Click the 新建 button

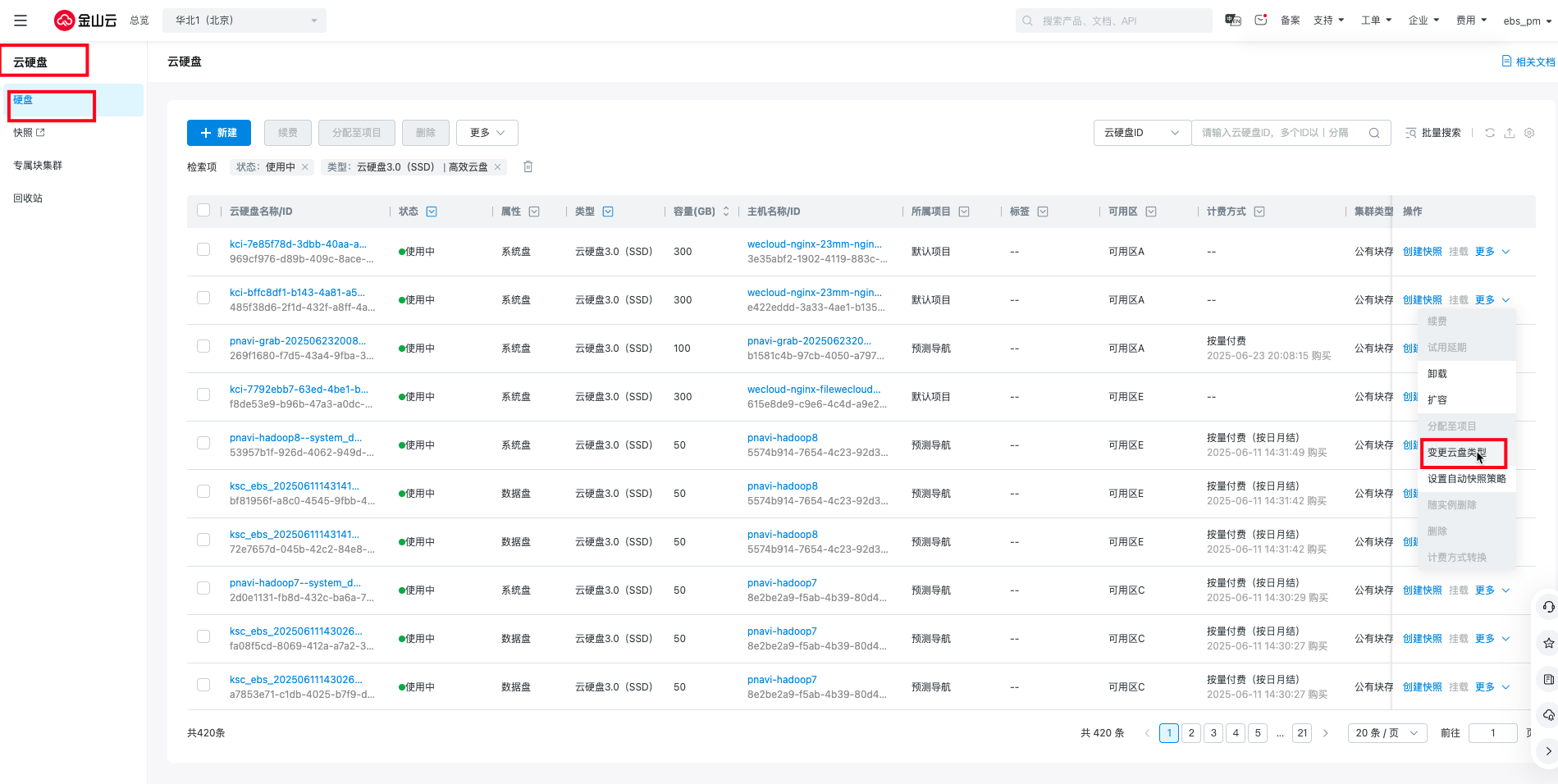click(219, 133)
